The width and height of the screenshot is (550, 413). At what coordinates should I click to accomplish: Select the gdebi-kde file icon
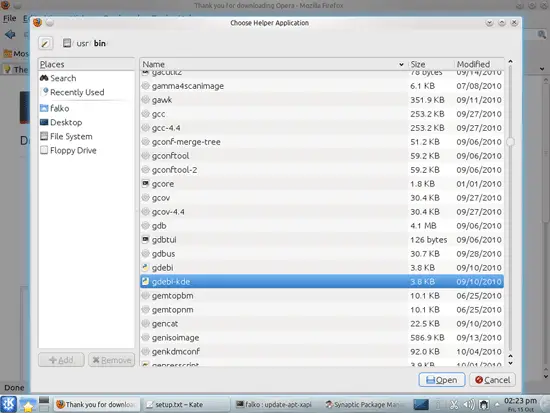(x=145, y=281)
